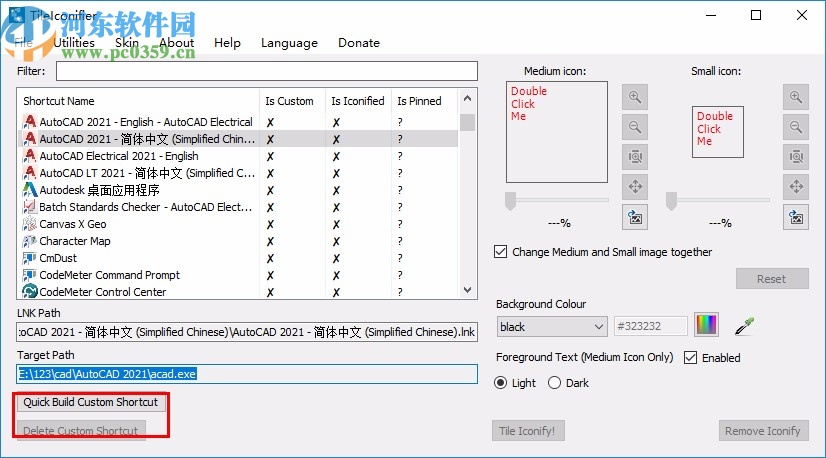Click the Reset button
This screenshot has height=458, width=826.
click(x=772, y=279)
